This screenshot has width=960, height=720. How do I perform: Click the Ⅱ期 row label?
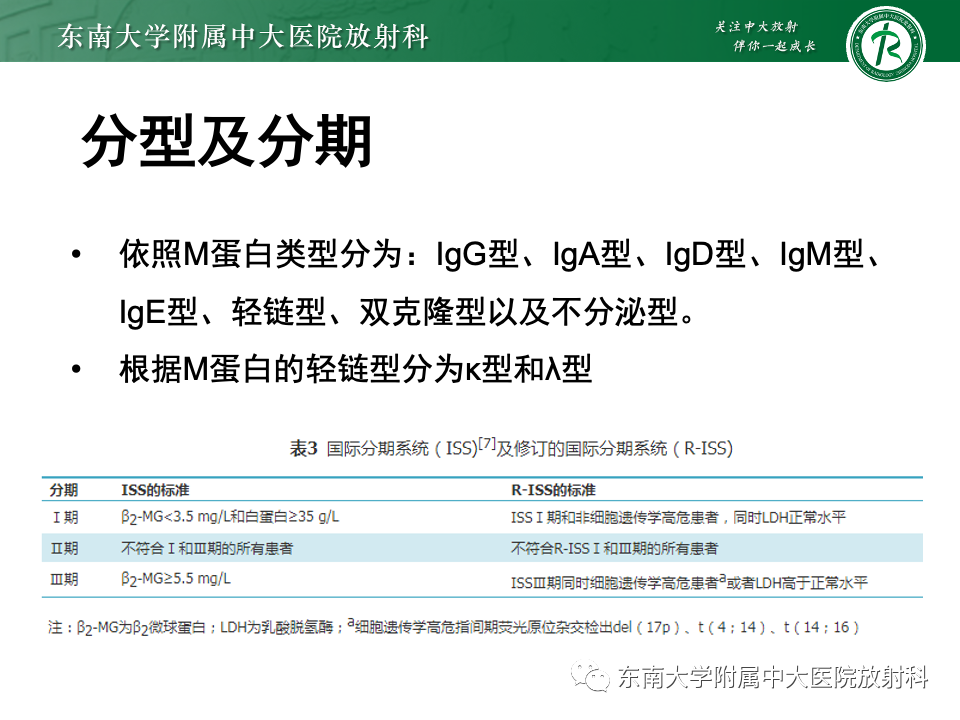pos(64,548)
